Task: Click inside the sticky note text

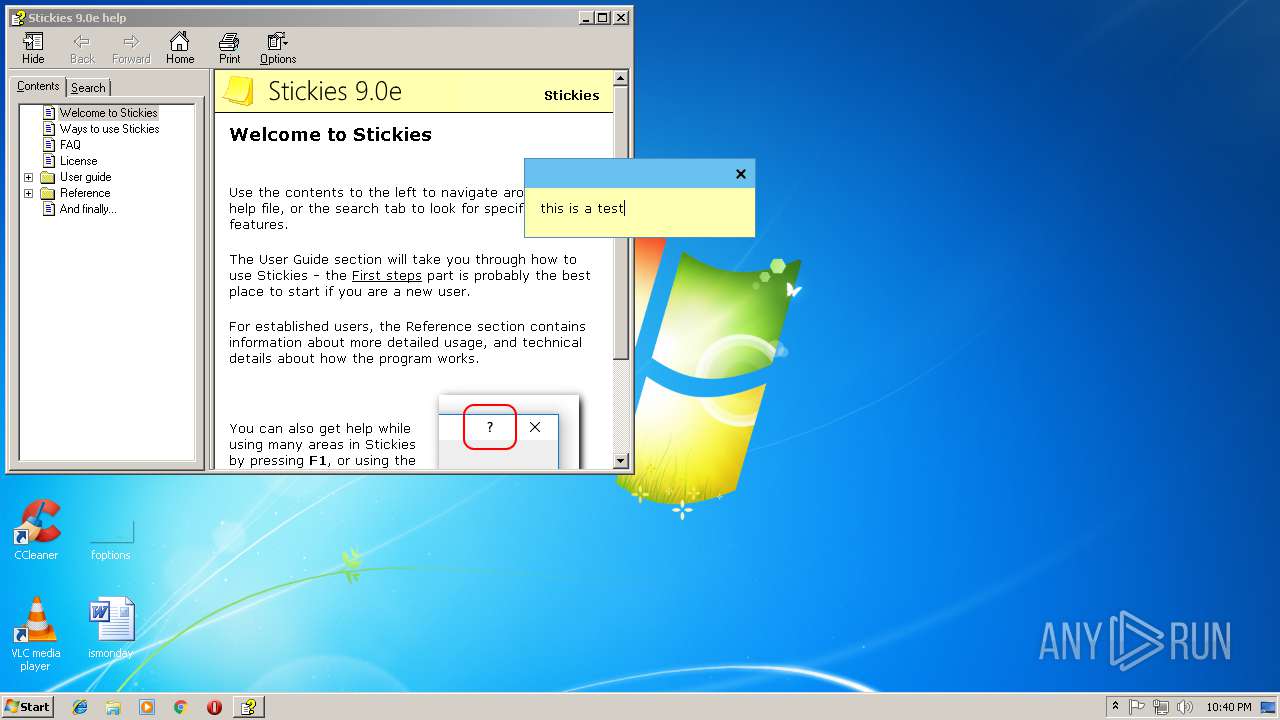Action: coord(582,208)
